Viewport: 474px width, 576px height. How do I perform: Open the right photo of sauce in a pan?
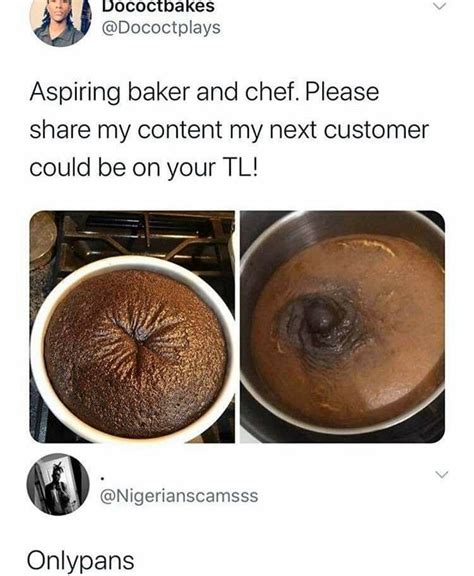(342, 327)
